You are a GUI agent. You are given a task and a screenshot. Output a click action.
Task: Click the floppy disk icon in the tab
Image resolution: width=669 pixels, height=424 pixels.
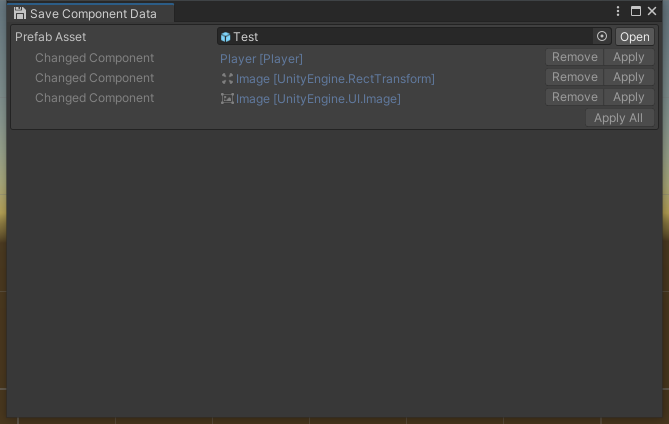pyautogui.click(x=20, y=13)
